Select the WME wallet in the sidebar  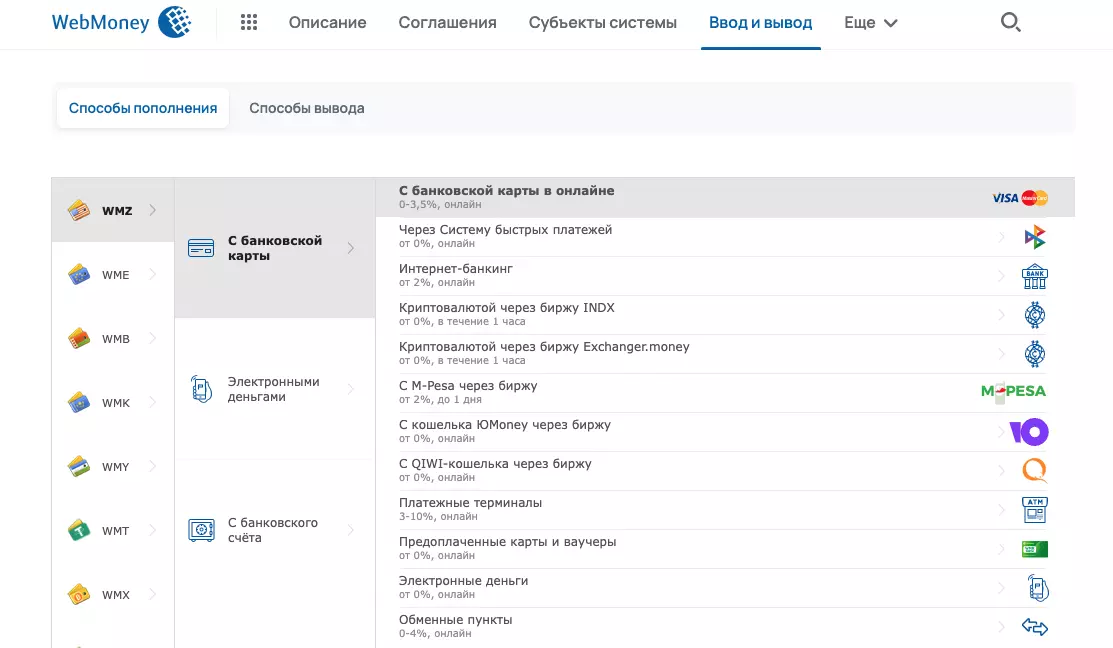(108, 274)
